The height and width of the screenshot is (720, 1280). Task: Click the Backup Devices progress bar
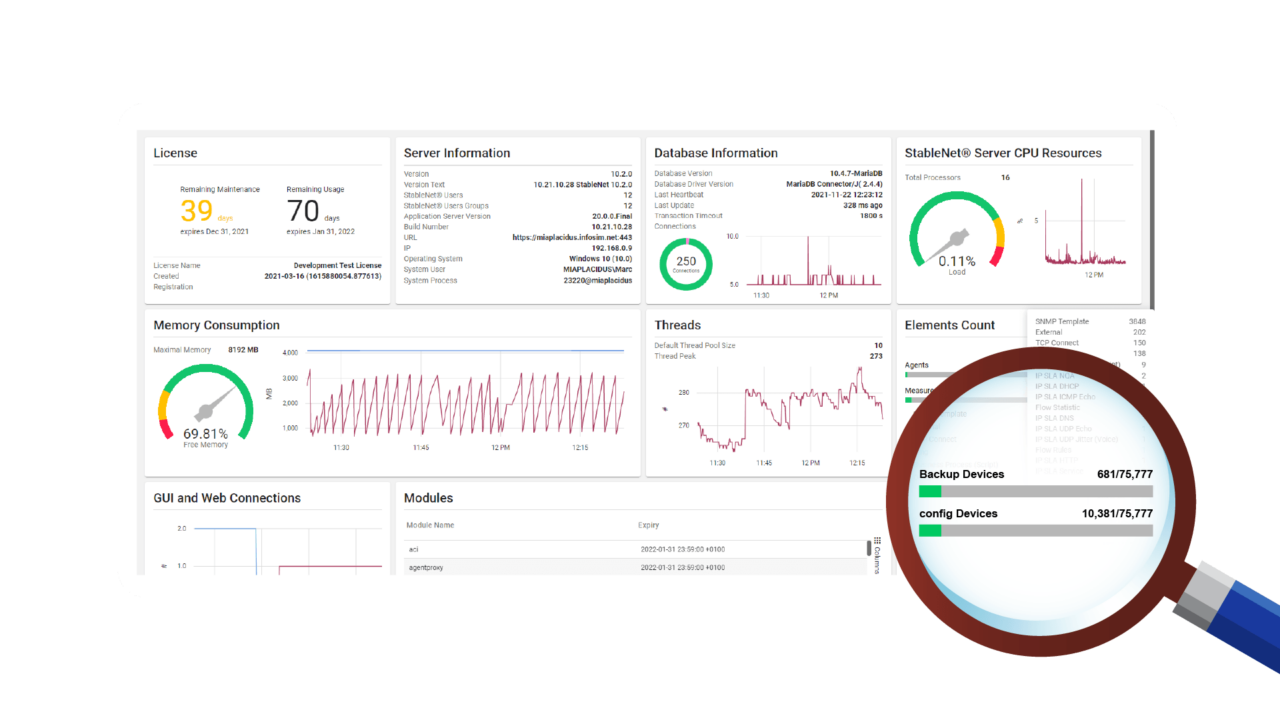[x=1035, y=491]
